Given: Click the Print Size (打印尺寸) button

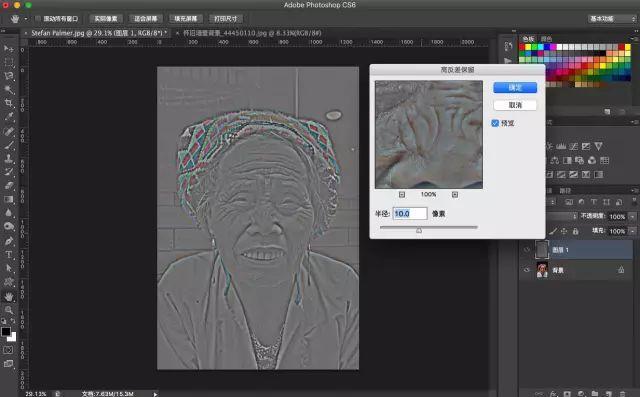Looking at the screenshot, I should pyautogui.click(x=225, y=19).
